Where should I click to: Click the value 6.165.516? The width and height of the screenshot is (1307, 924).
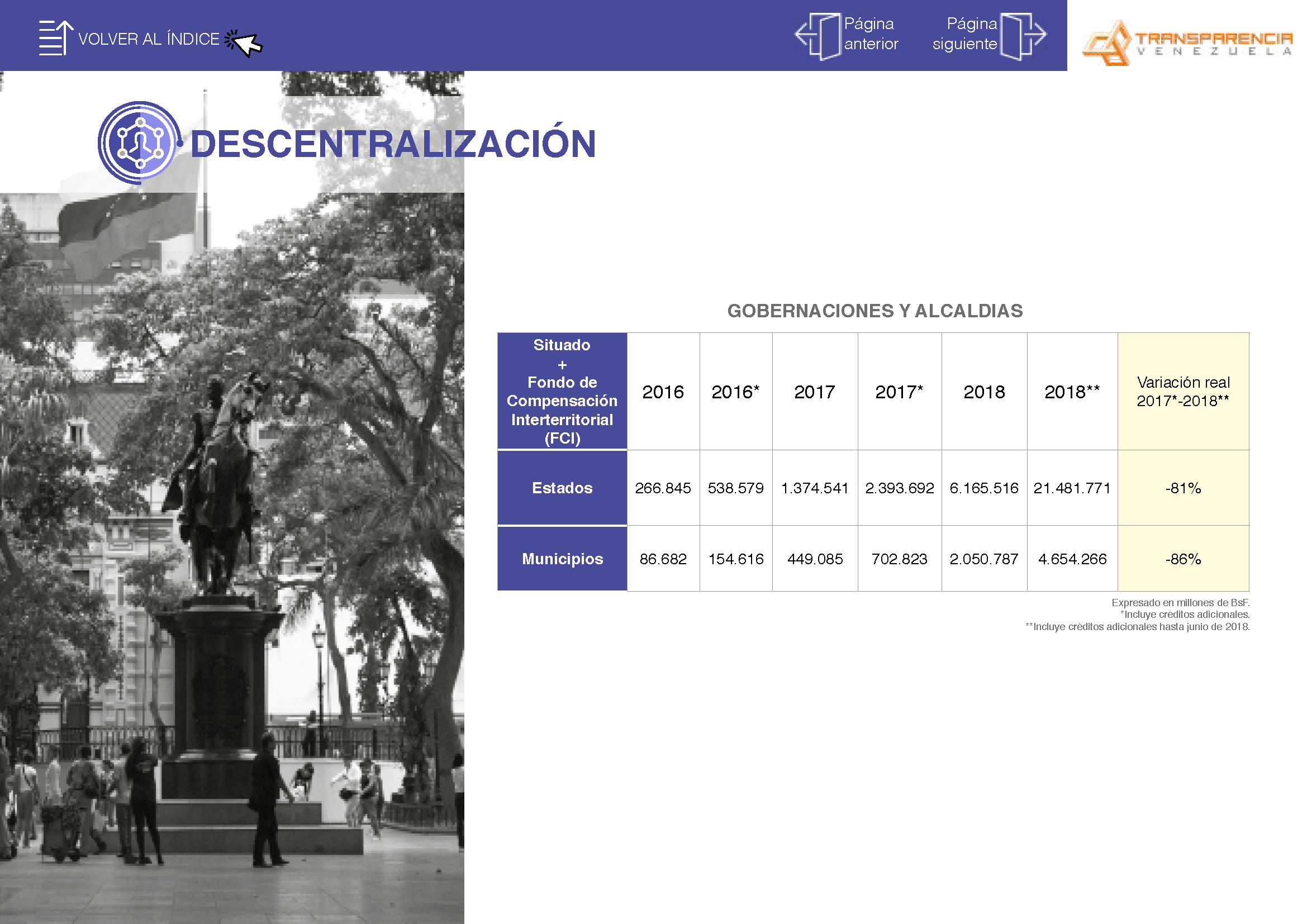[984, 488]
